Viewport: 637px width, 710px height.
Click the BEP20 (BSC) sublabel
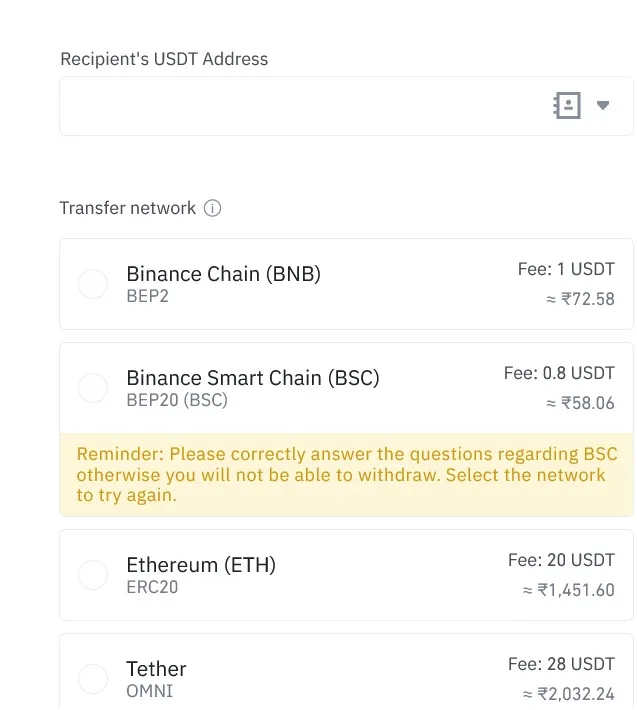pos(177,400)
